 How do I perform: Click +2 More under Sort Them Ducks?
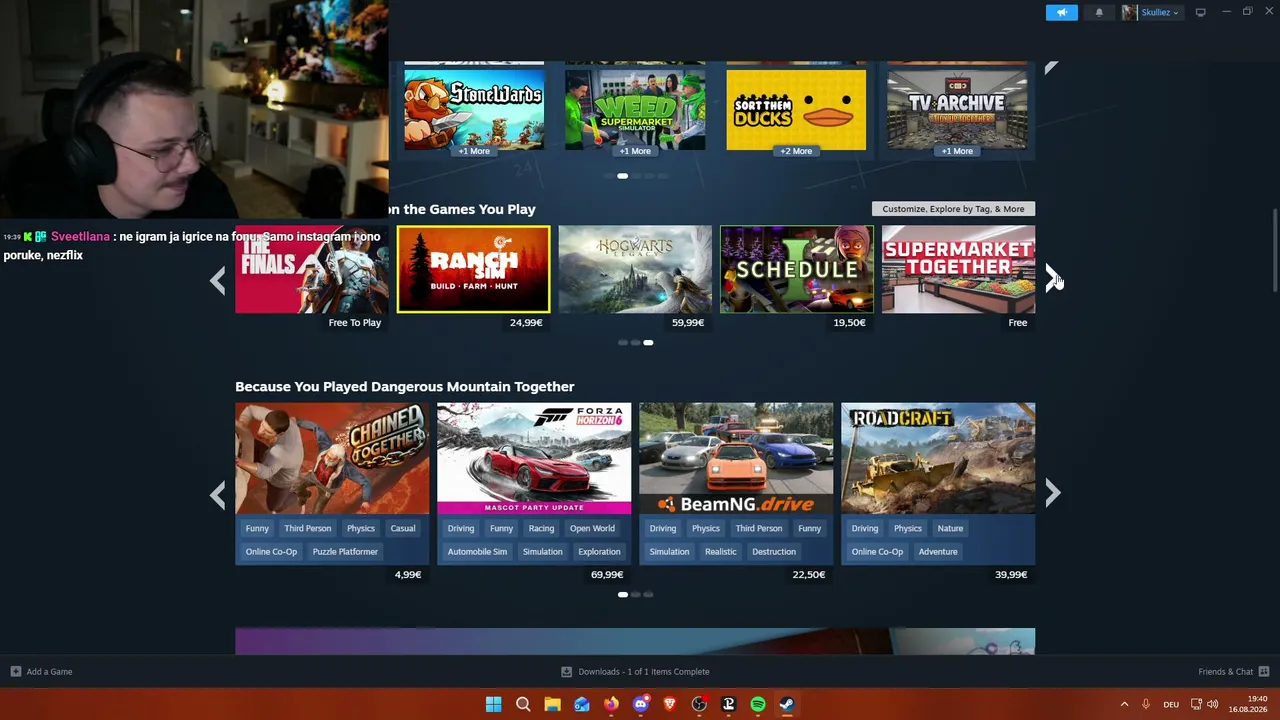click(x=796, y=151)
